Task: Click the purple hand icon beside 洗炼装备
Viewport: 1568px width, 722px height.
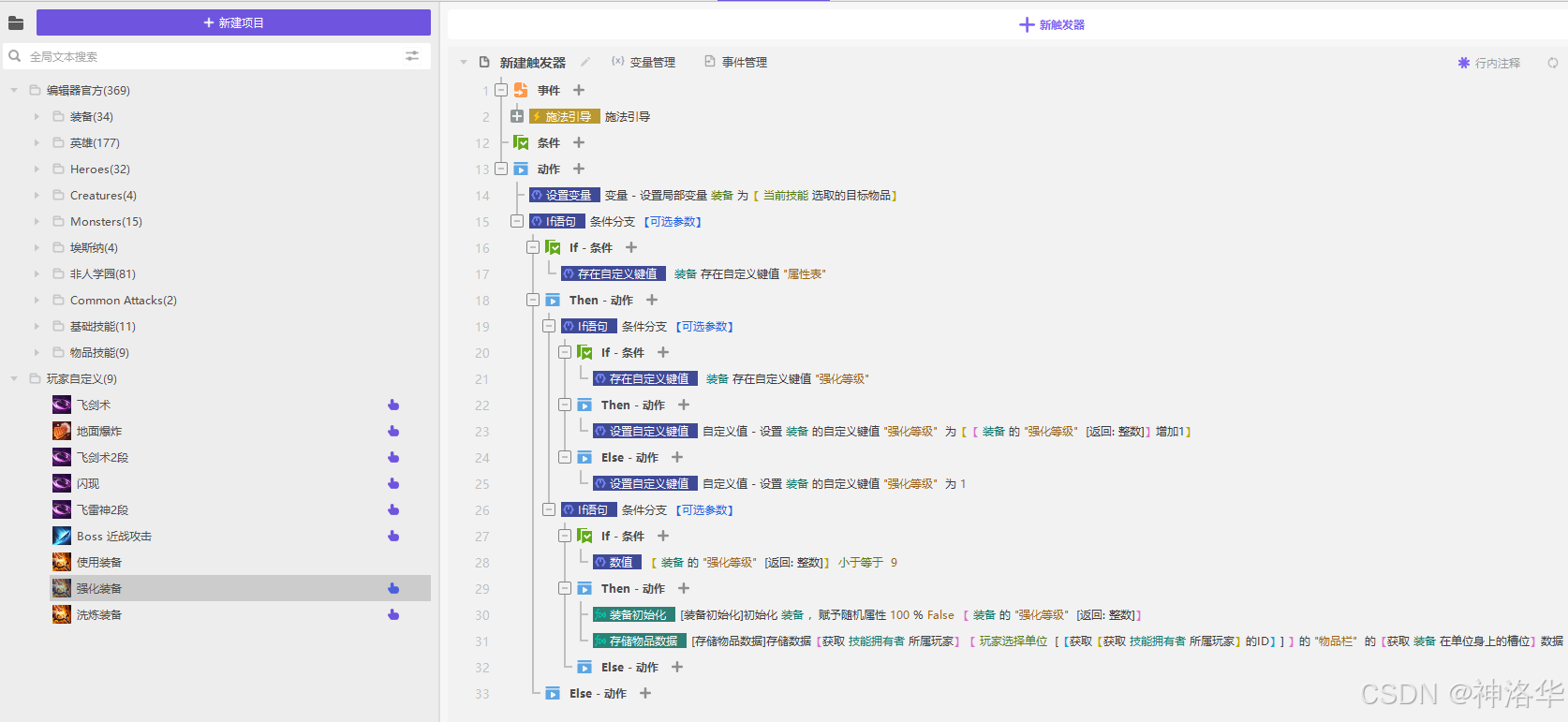Action: tap(393, 614)
